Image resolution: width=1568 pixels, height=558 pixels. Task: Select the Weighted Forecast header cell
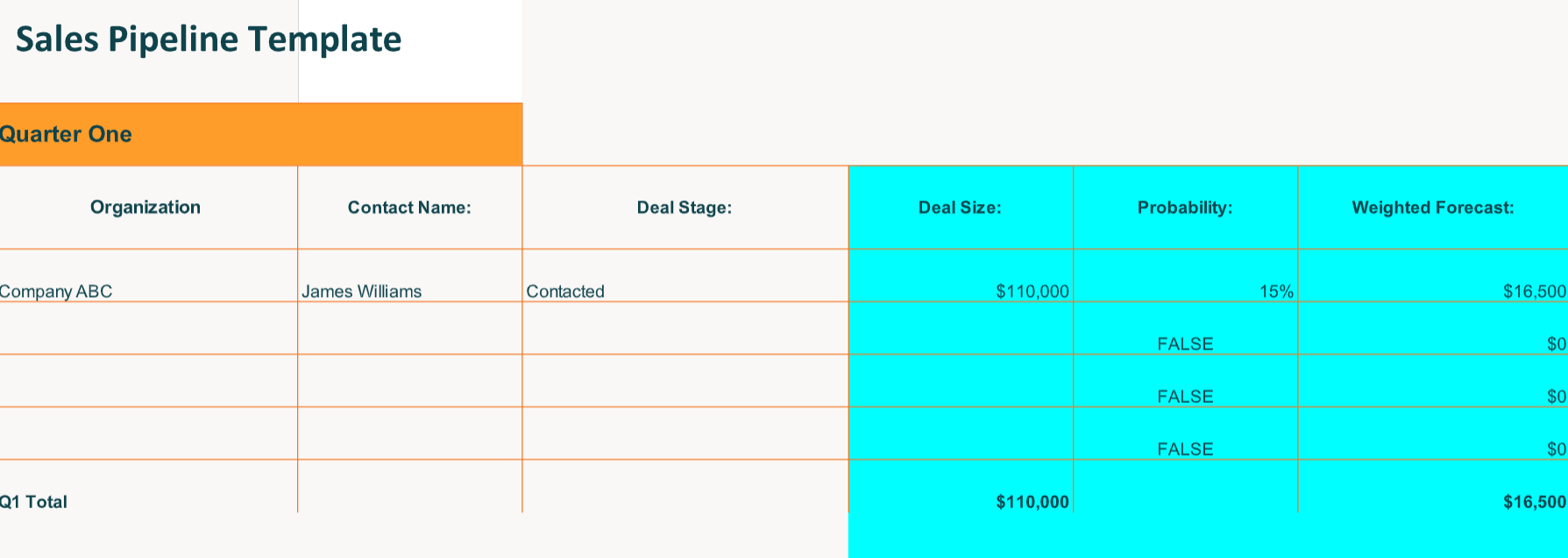coord(1433,208)
